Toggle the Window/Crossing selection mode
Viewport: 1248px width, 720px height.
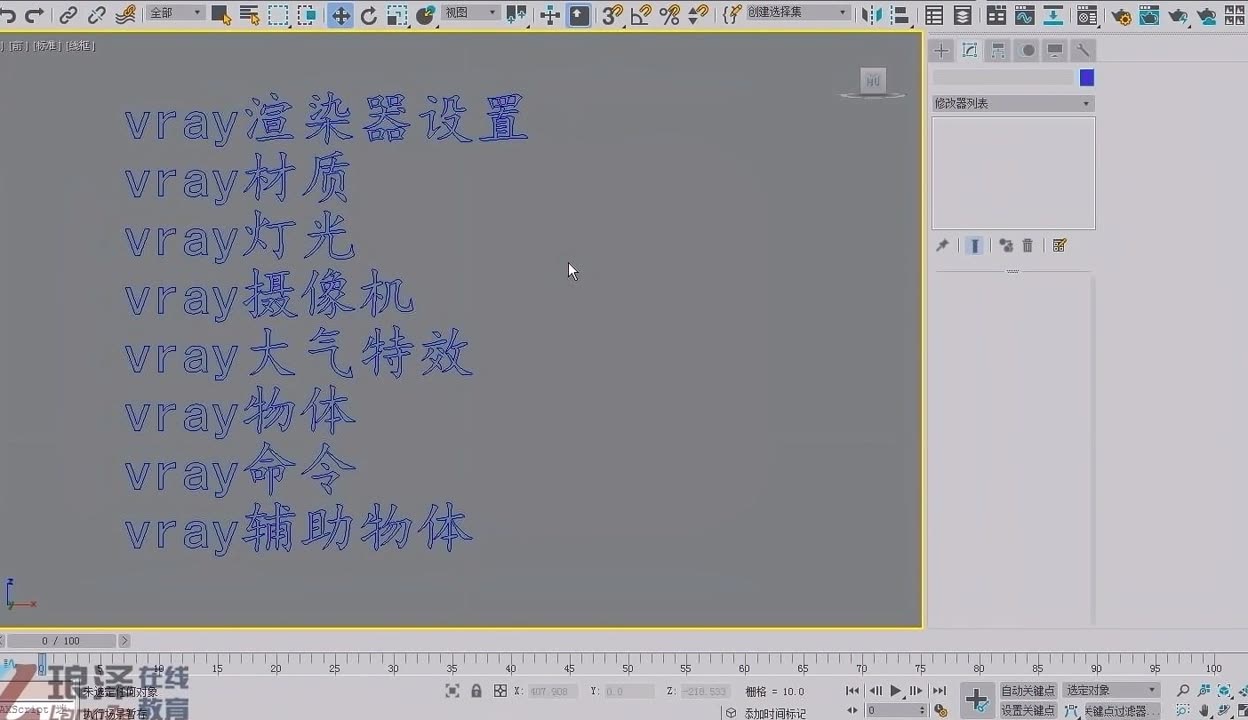[307, 15]
